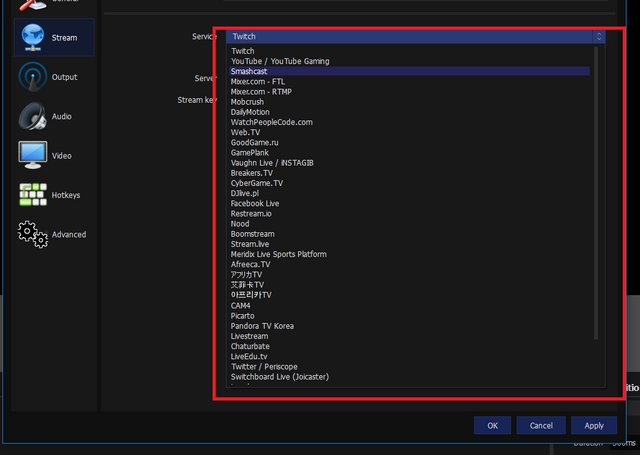Select CAM4 entry

[409, 306]
